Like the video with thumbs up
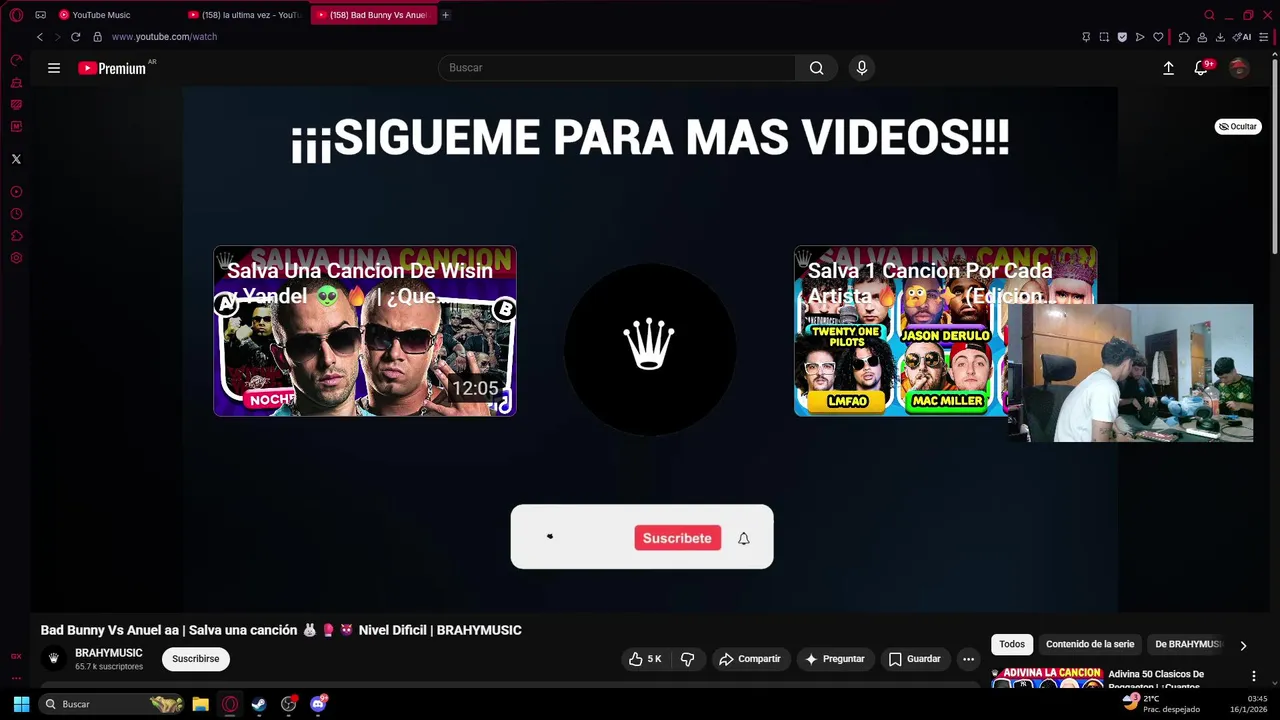 (x=644, y=659)
